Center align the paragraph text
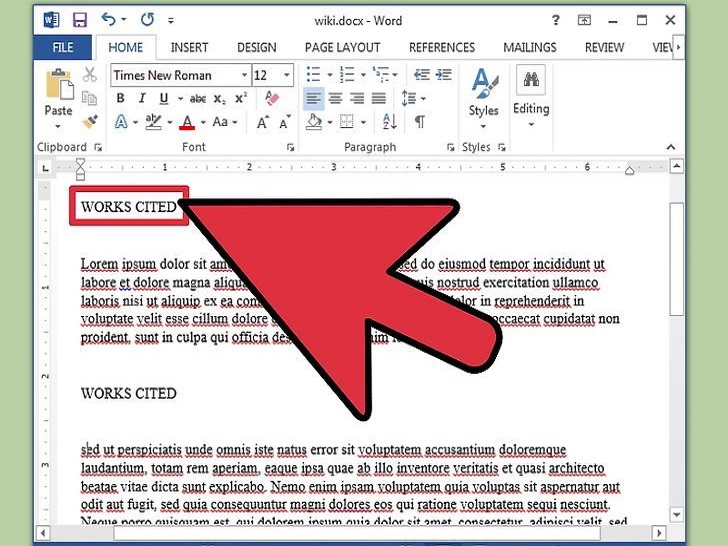The height and width of the screenshot is (546, 728). pos(335,98)
